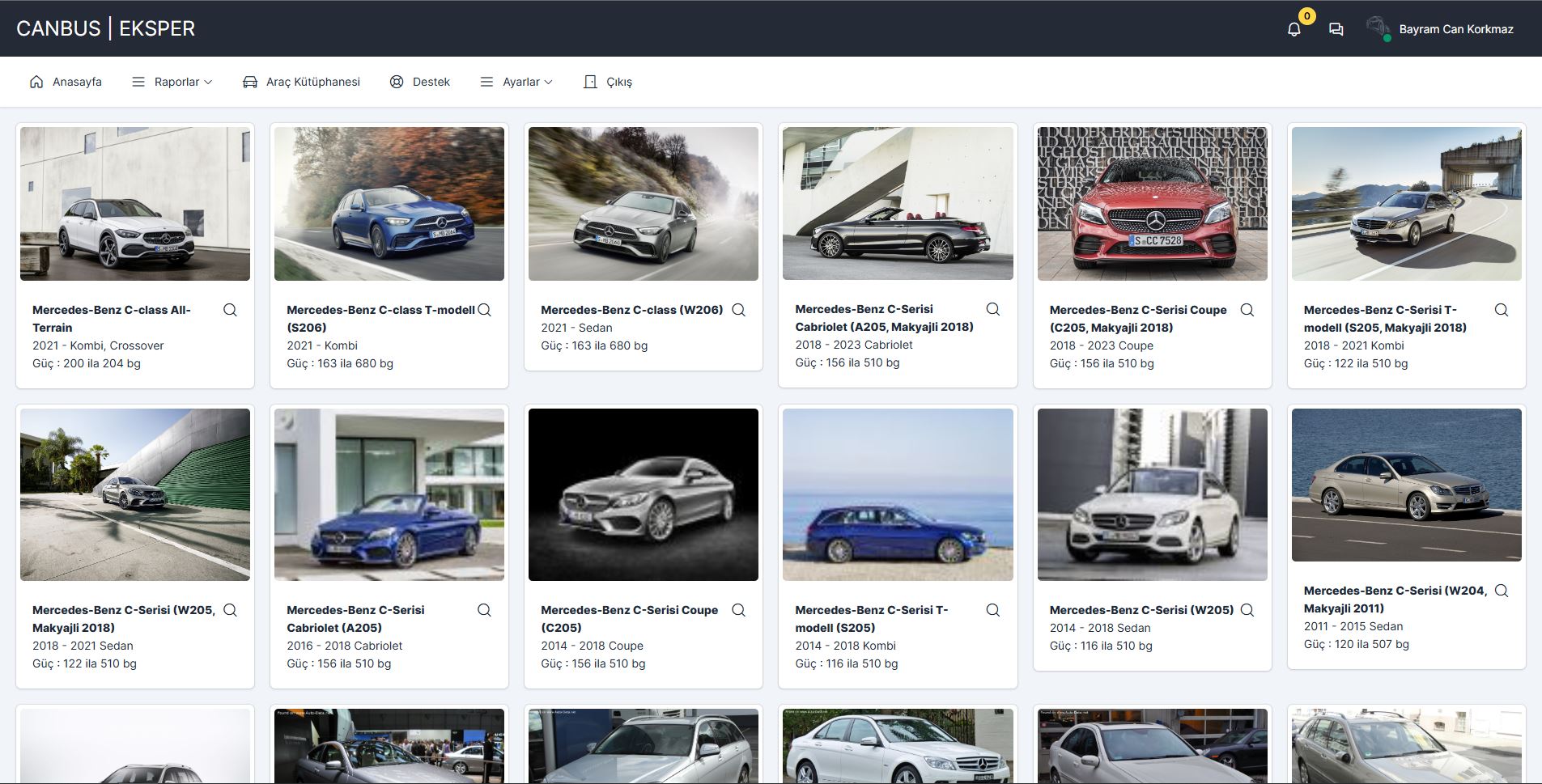Image resolution: width=1542 pixels, height=784 pixels.
Task: Click white C-Serisi (W205) sedan photo
Action: (x=1153, y=494)
